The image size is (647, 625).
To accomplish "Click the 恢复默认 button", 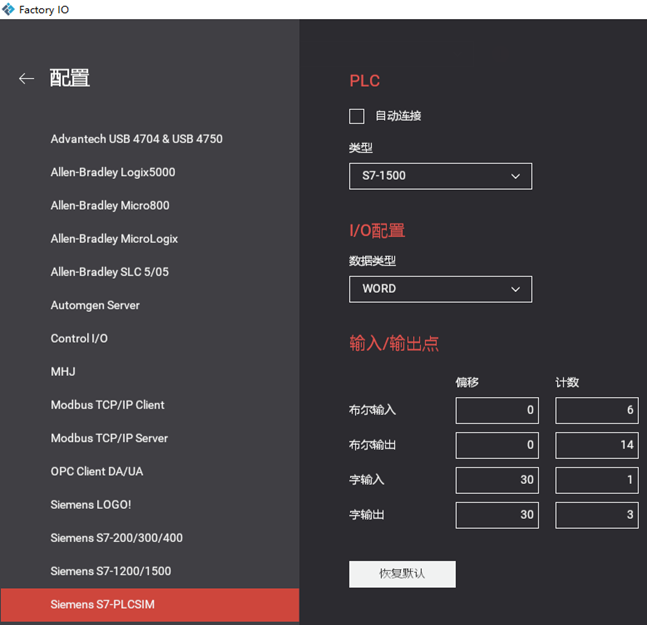I will point(402,574).
